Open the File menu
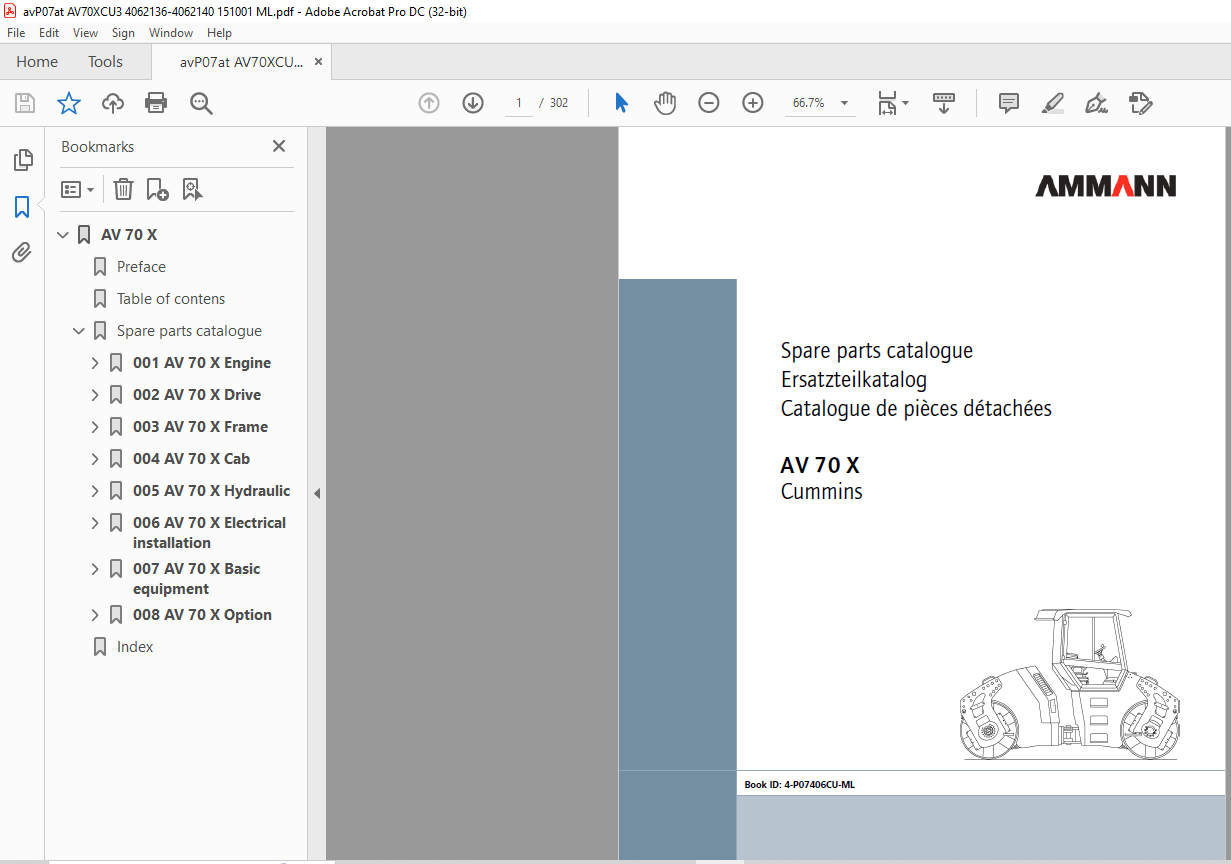Image resolution: width=1231 pixels, height=864 pixels. 16,33
